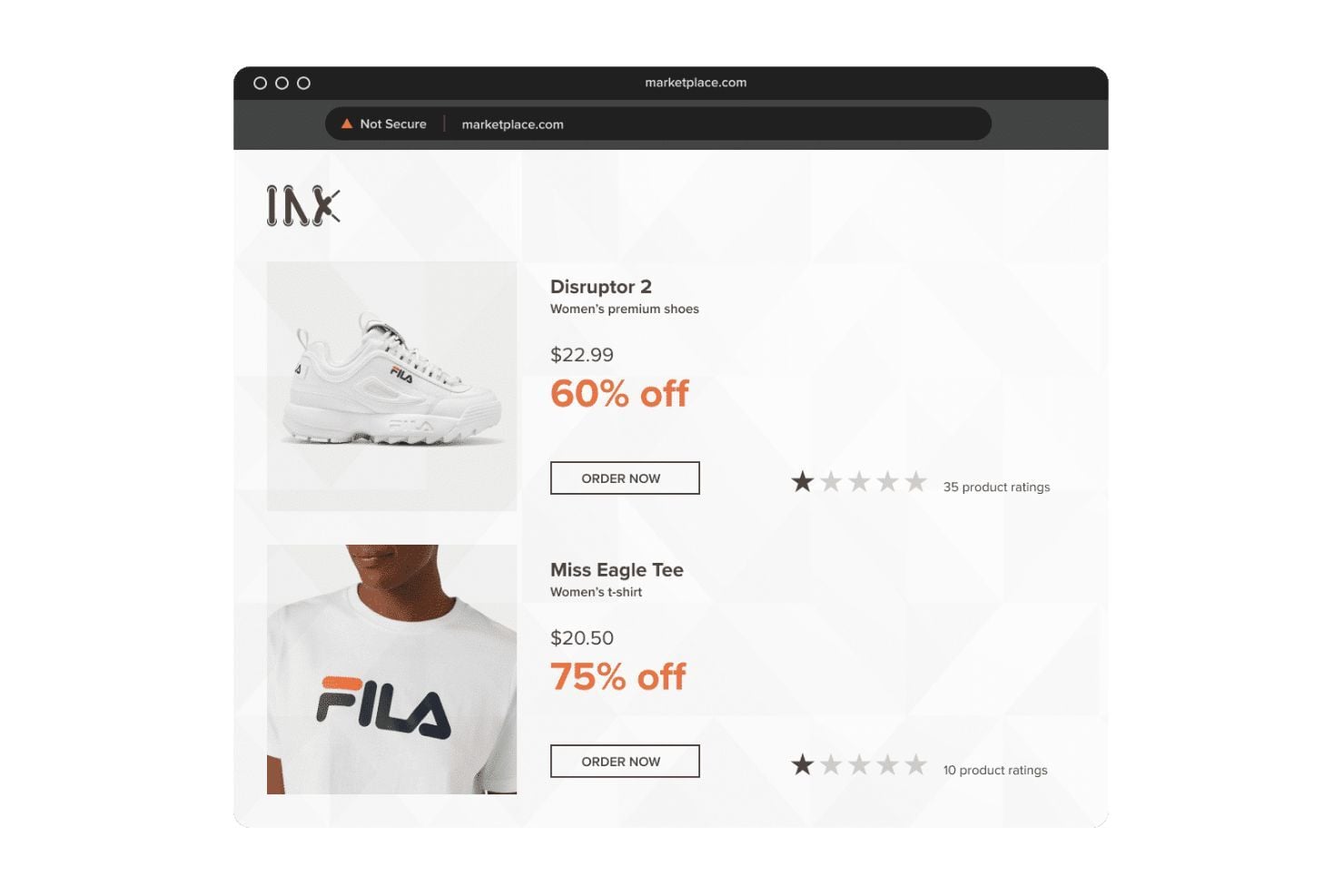The height and width of the screenshot is (896, 1344).
Task: Click the marketplace.com address bar URL
Action: click(512, 124)
